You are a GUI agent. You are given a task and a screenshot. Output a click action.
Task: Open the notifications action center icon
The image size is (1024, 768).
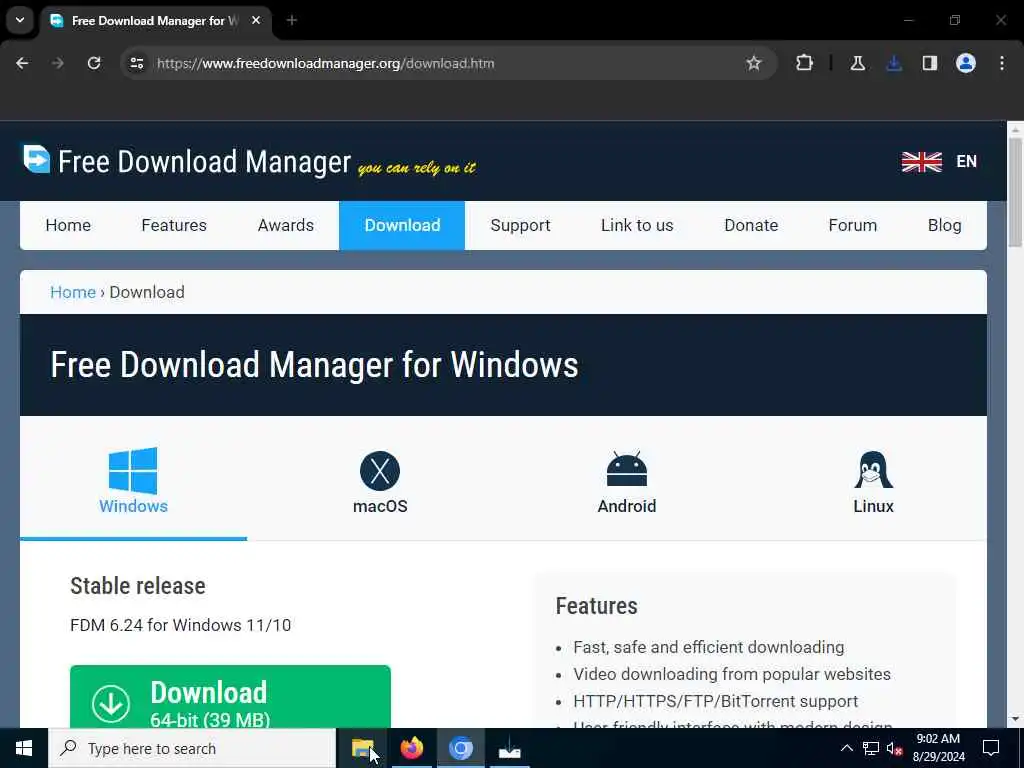click(991, 748)
